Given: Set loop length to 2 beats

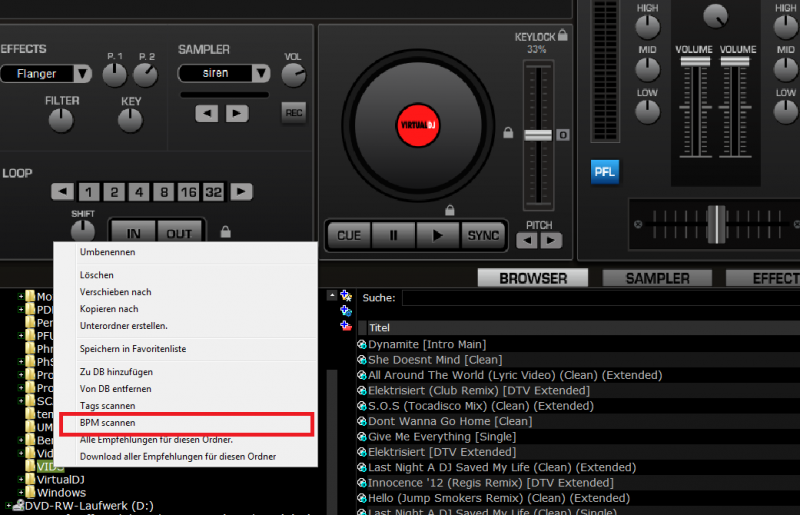Looking at the screenshot, I should (114, 192).
